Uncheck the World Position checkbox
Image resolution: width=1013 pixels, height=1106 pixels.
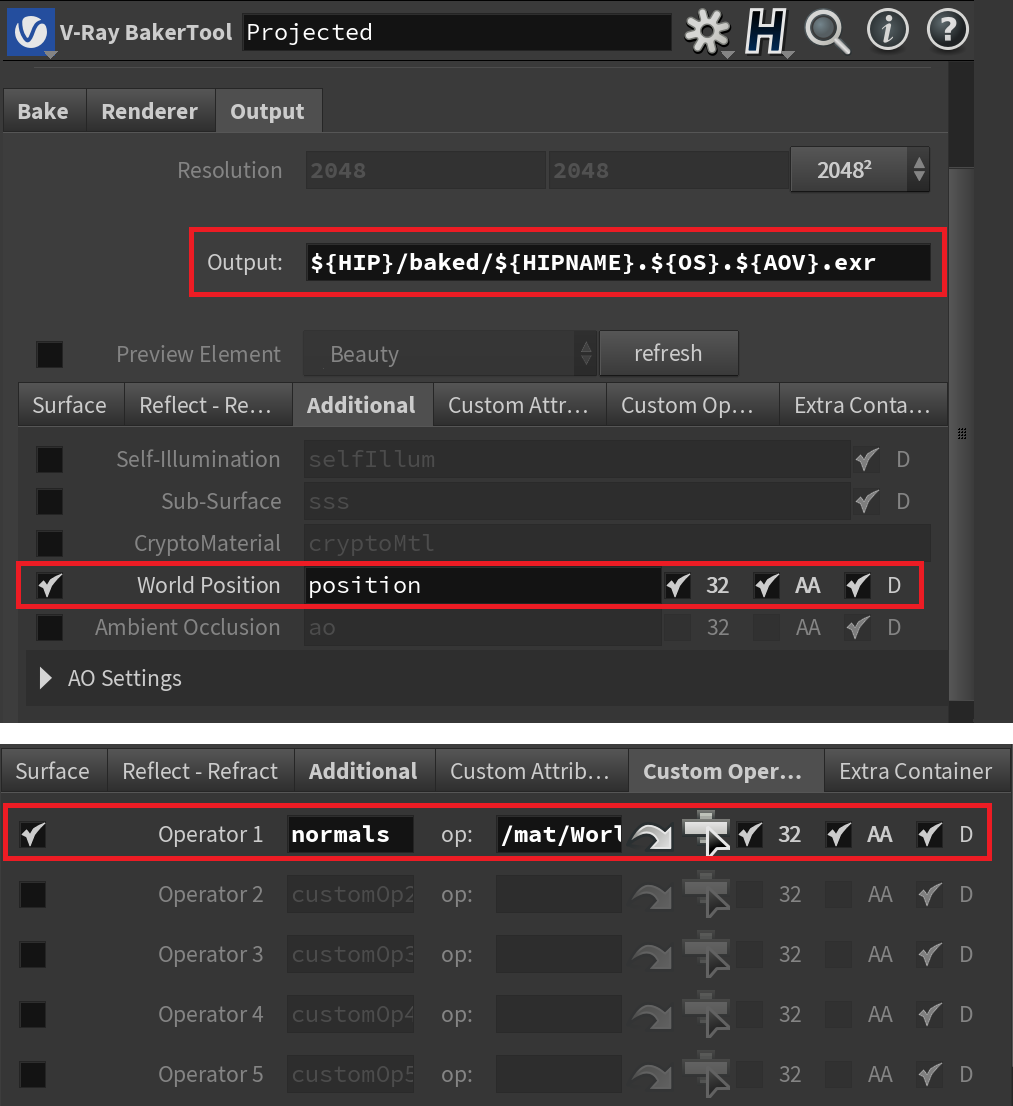point(49,585)
